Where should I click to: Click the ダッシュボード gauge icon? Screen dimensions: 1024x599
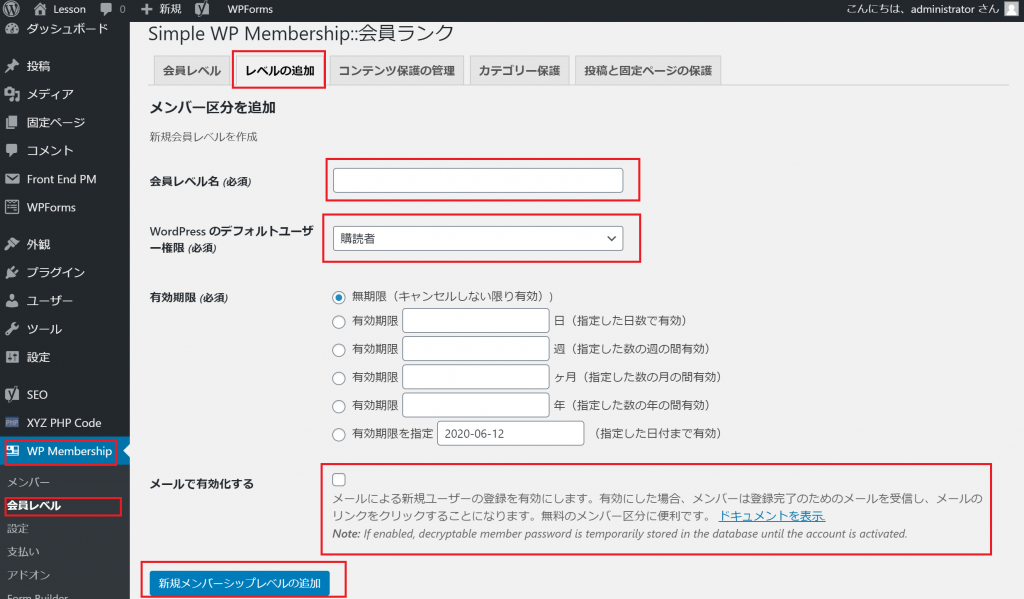[x=12, y=29]
